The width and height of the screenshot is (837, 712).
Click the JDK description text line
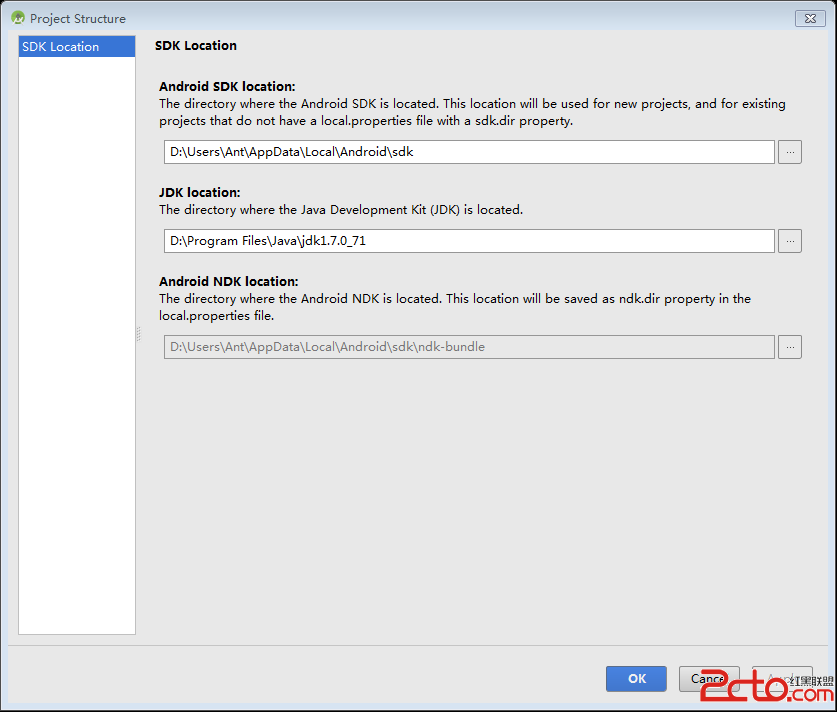341,210
